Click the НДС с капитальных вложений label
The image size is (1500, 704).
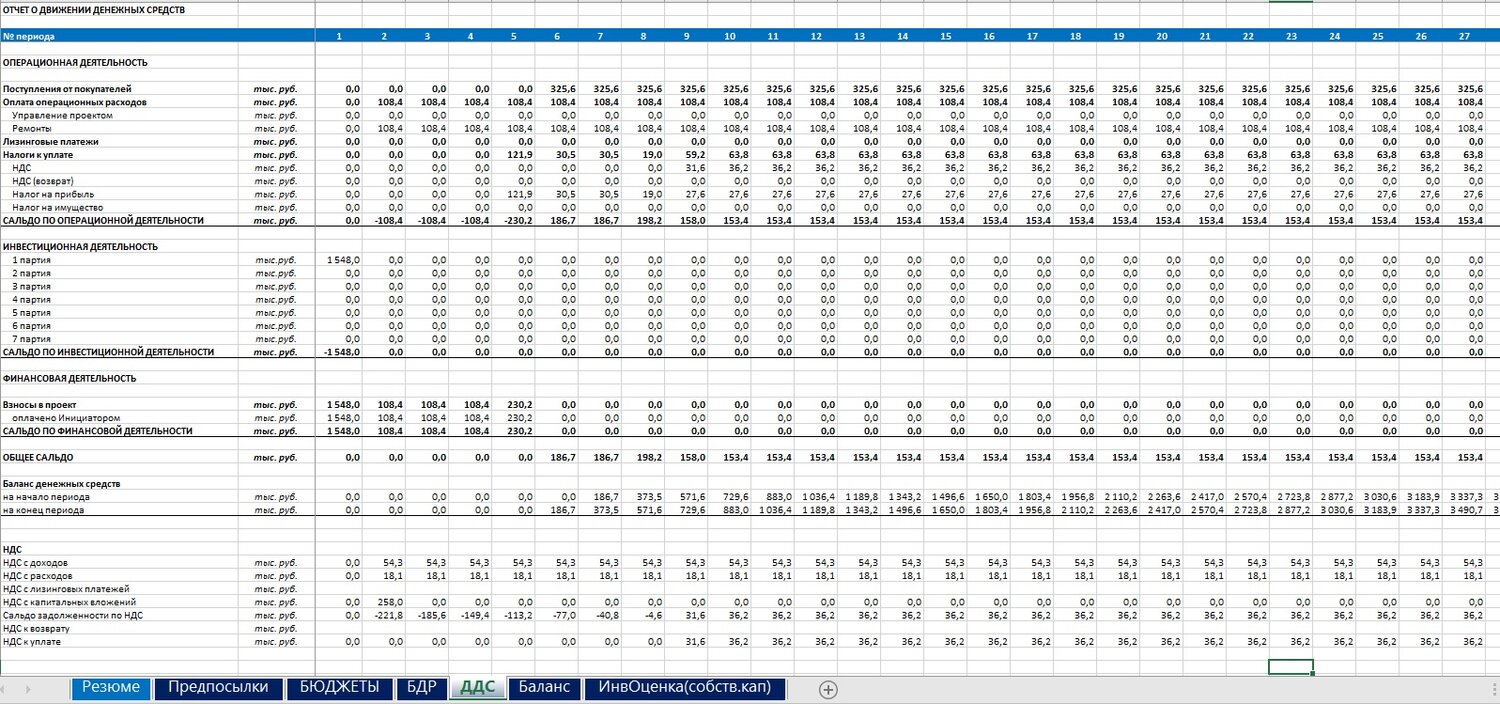click(x=69, y=602)
